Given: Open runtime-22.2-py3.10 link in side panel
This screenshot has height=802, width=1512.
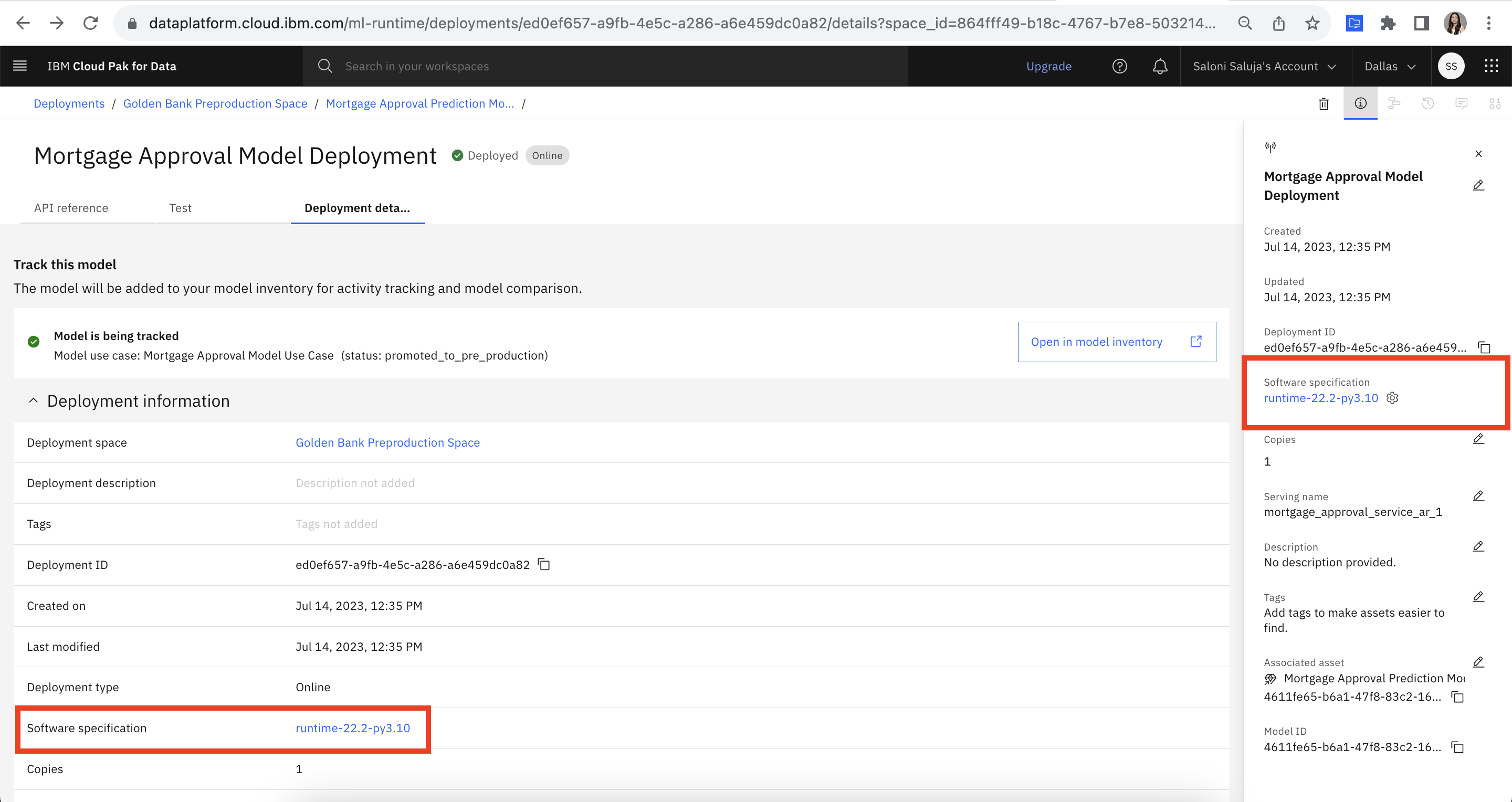Looking at the screenshot, I should click(x=1321, y=398).
